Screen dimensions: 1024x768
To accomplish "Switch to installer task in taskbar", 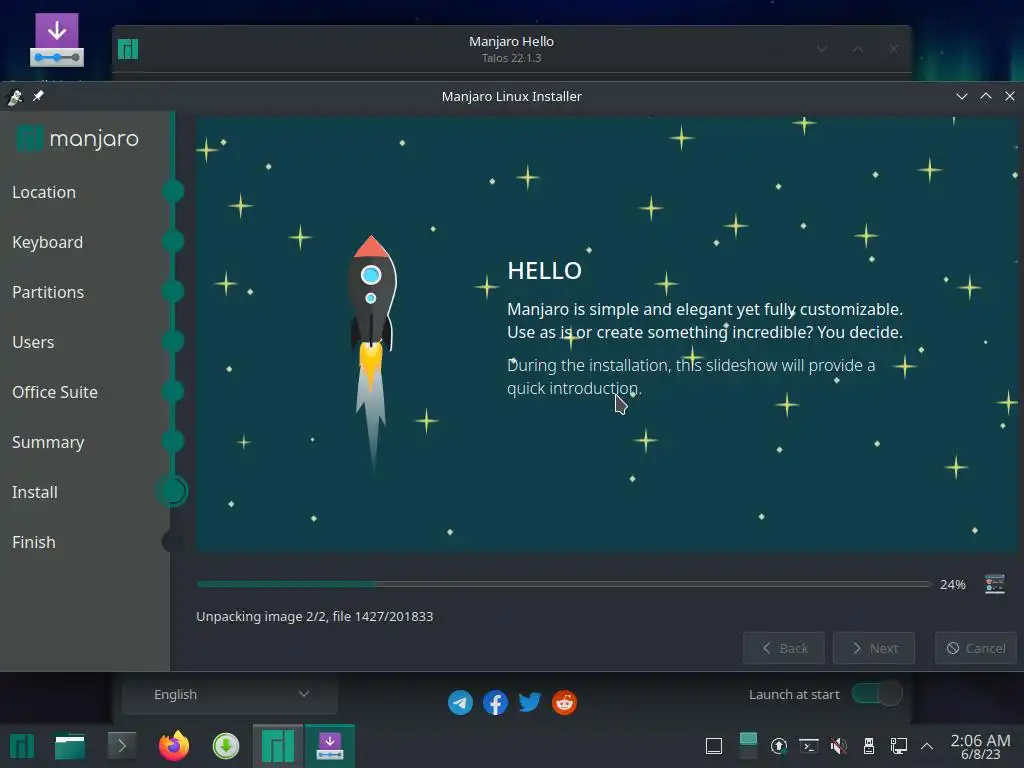I will [x=330, y=746].
